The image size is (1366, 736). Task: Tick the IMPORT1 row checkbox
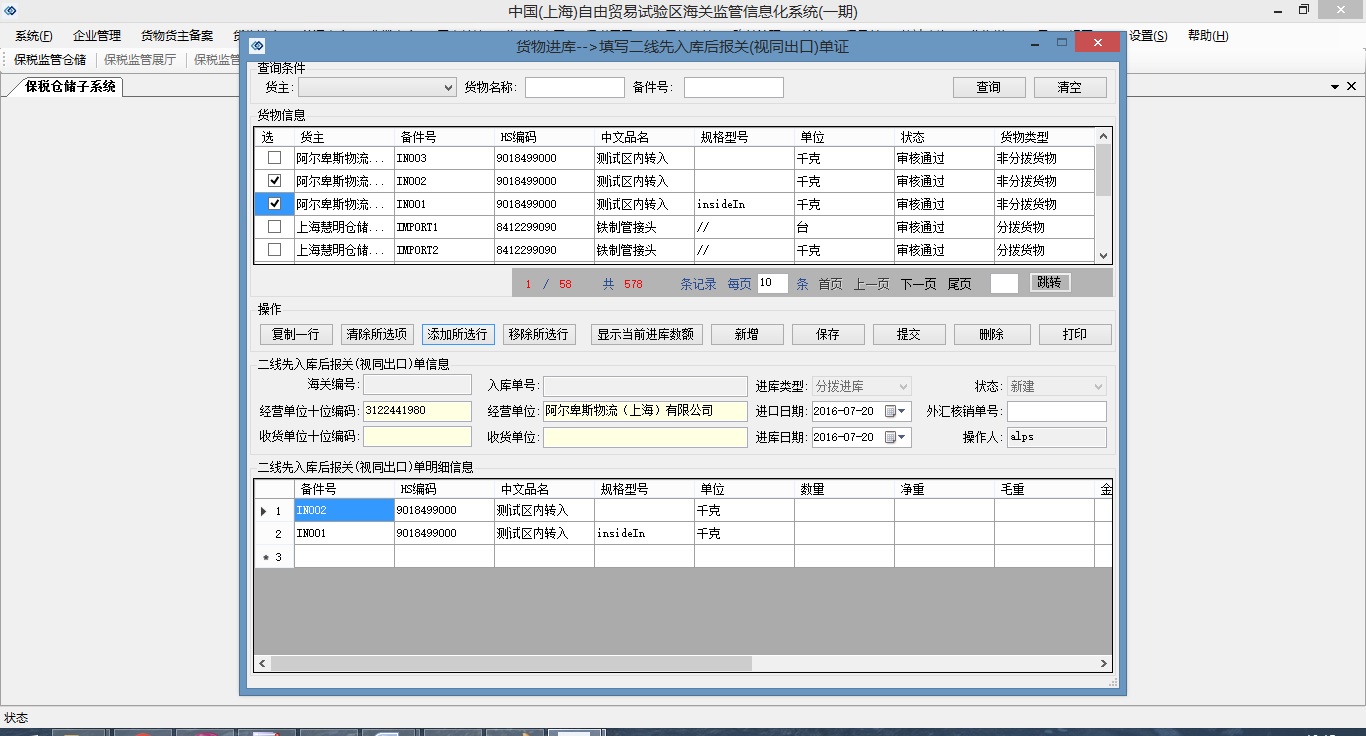pyautogui.click(x=274, y=227)
